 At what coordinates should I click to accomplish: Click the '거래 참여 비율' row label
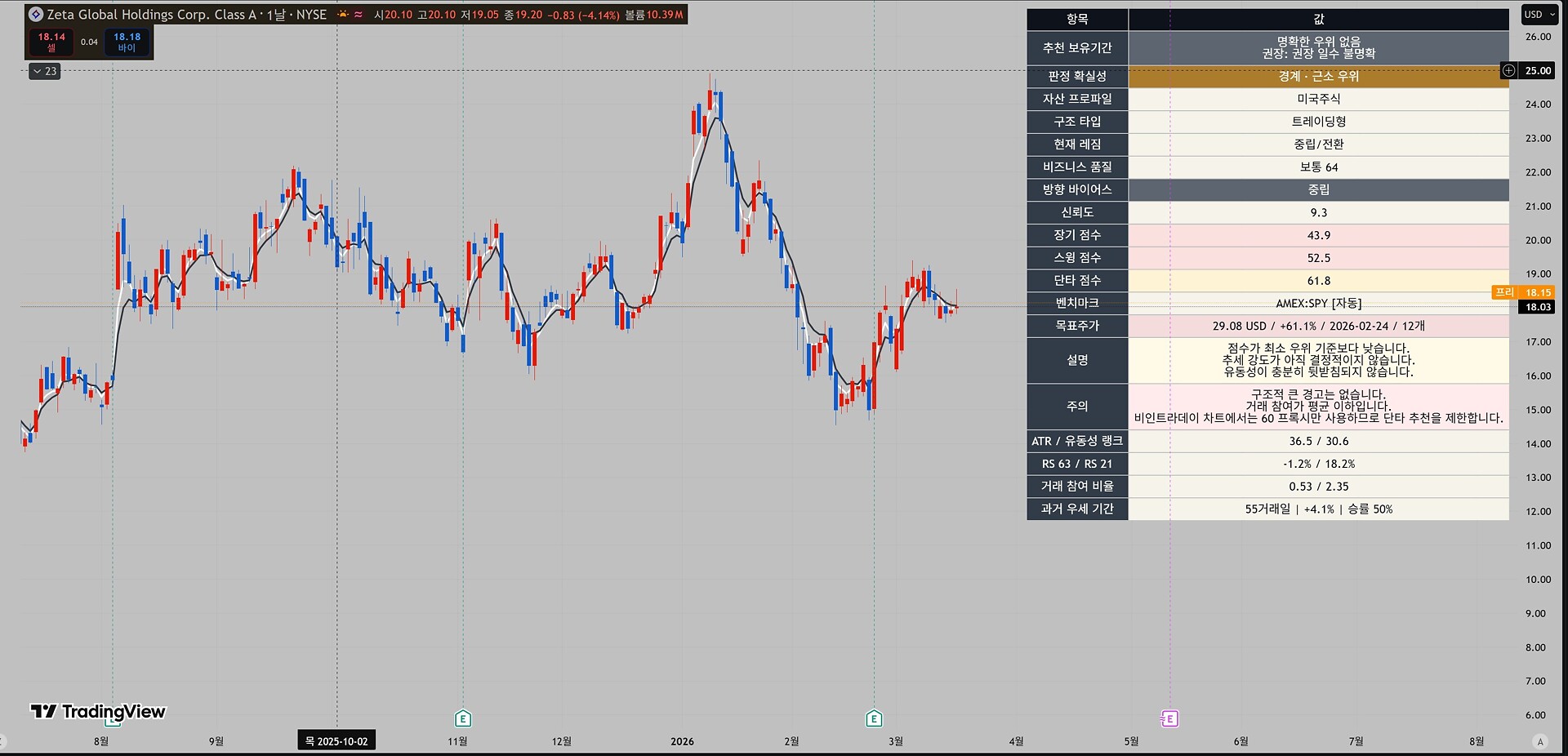point(1077,486)
